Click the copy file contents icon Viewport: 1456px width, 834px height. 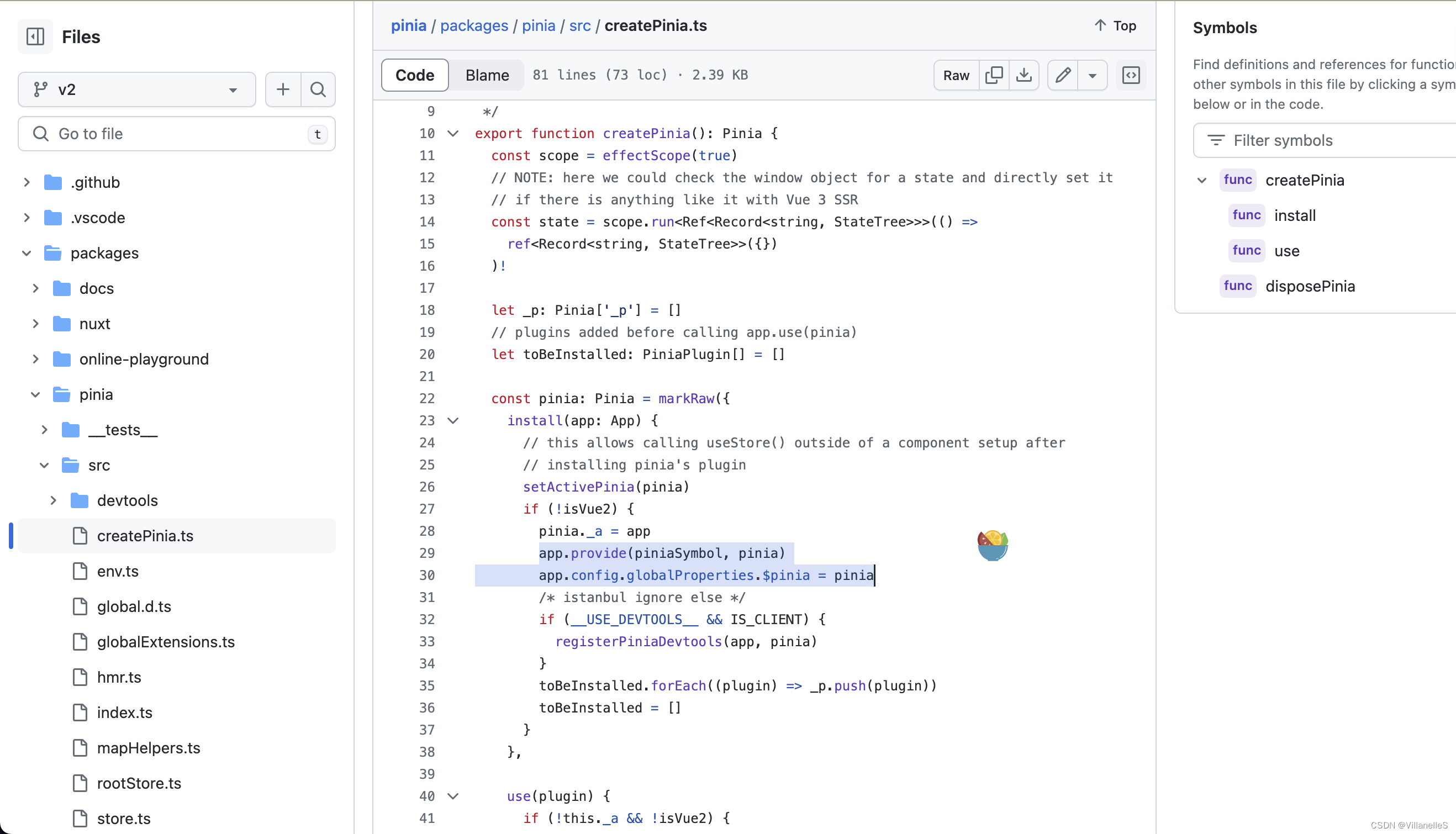(x=994, y=75)
